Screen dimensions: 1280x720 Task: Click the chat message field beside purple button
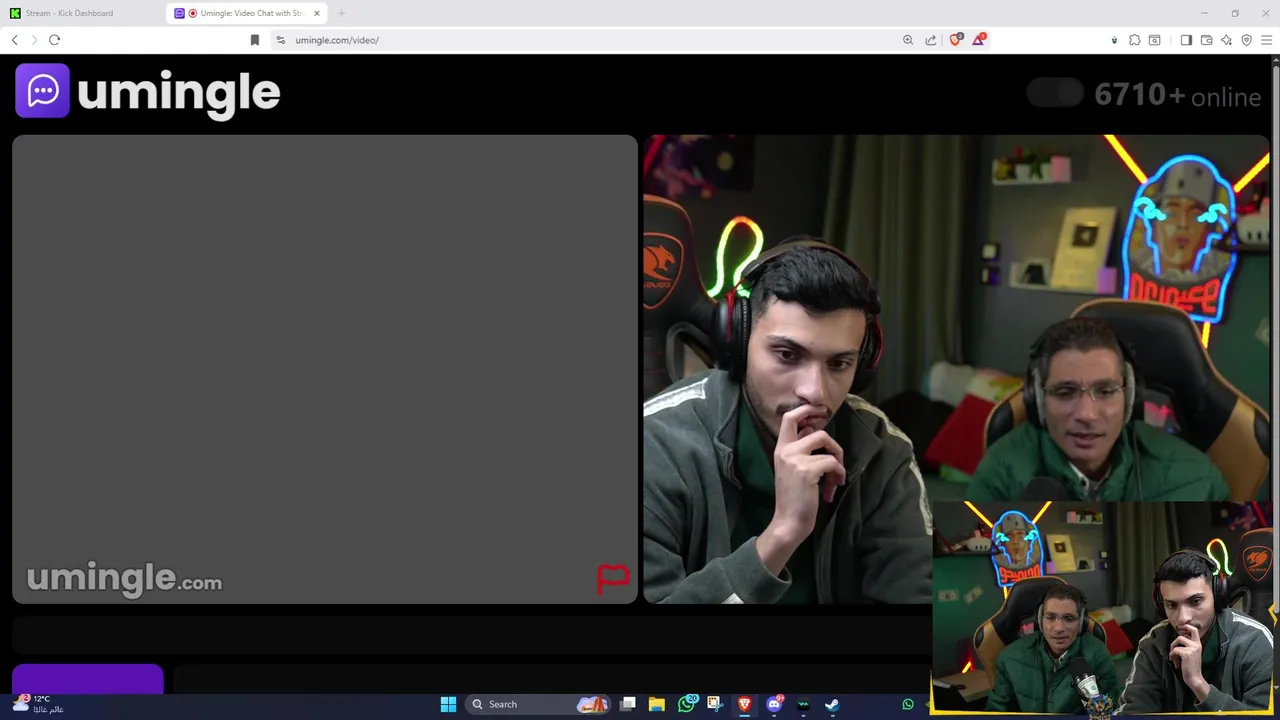[x=550, y=681]
